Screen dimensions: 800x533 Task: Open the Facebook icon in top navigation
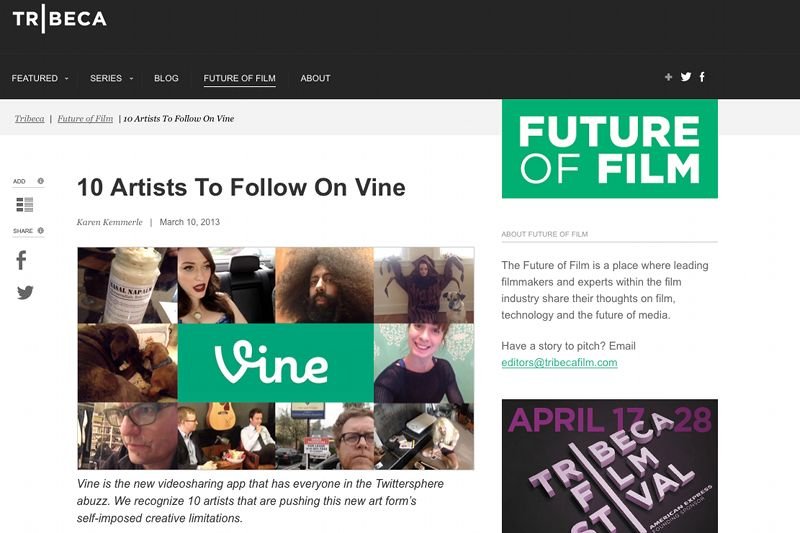(702, 77)
